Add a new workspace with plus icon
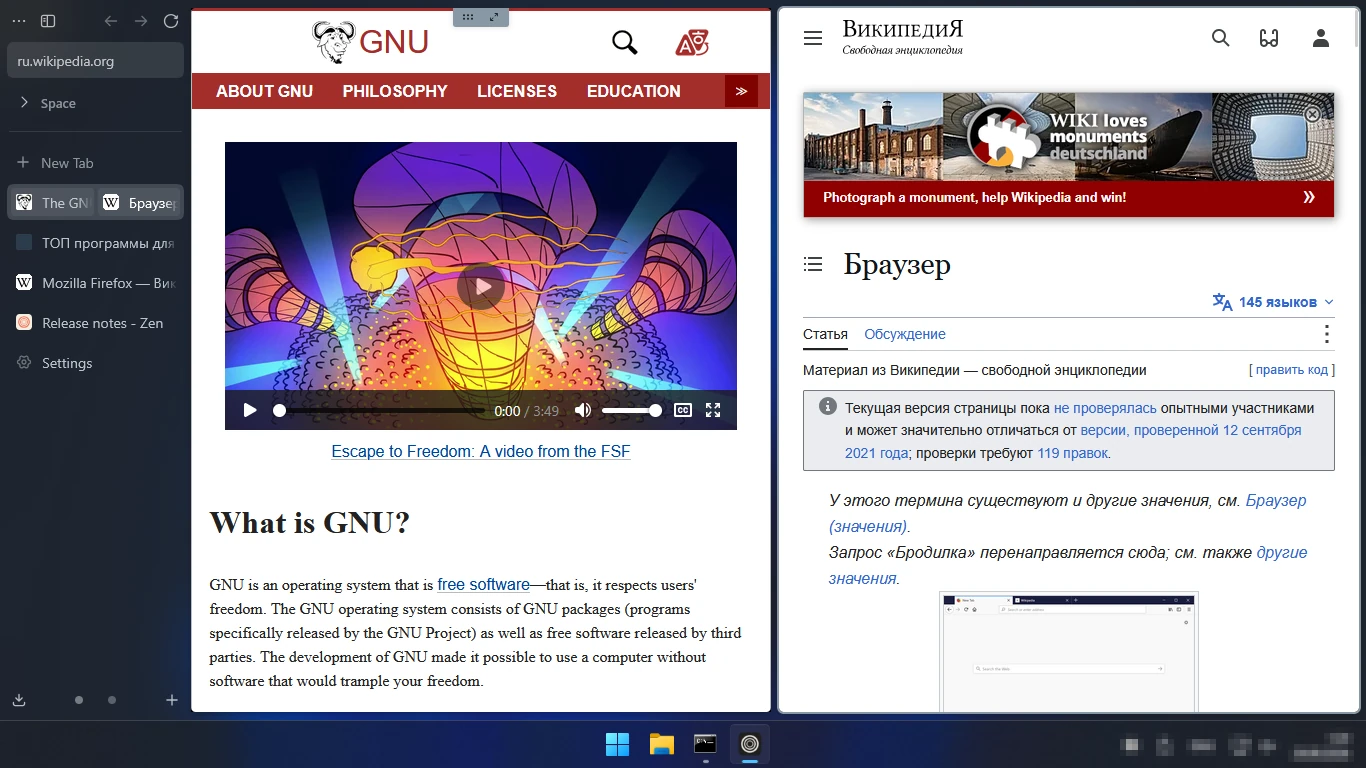The image size is (1366, 768). tap(172, 700)
